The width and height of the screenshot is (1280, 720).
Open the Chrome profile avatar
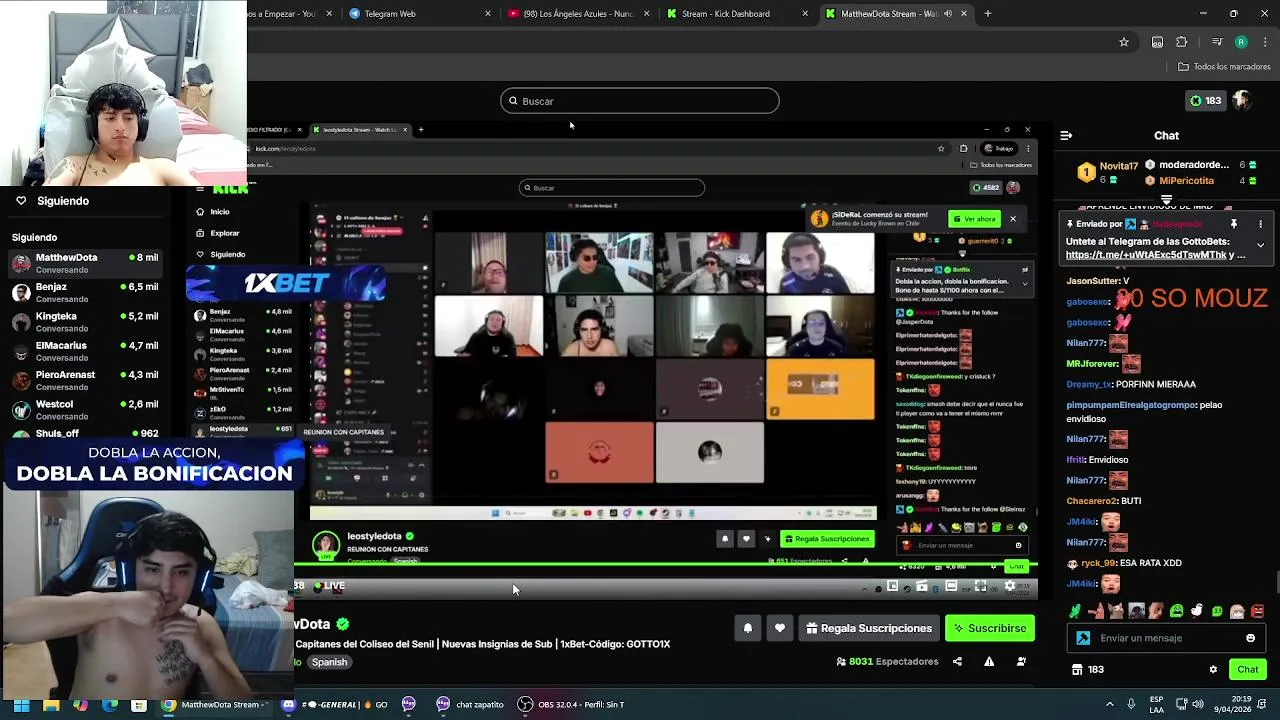point(1241,42)
